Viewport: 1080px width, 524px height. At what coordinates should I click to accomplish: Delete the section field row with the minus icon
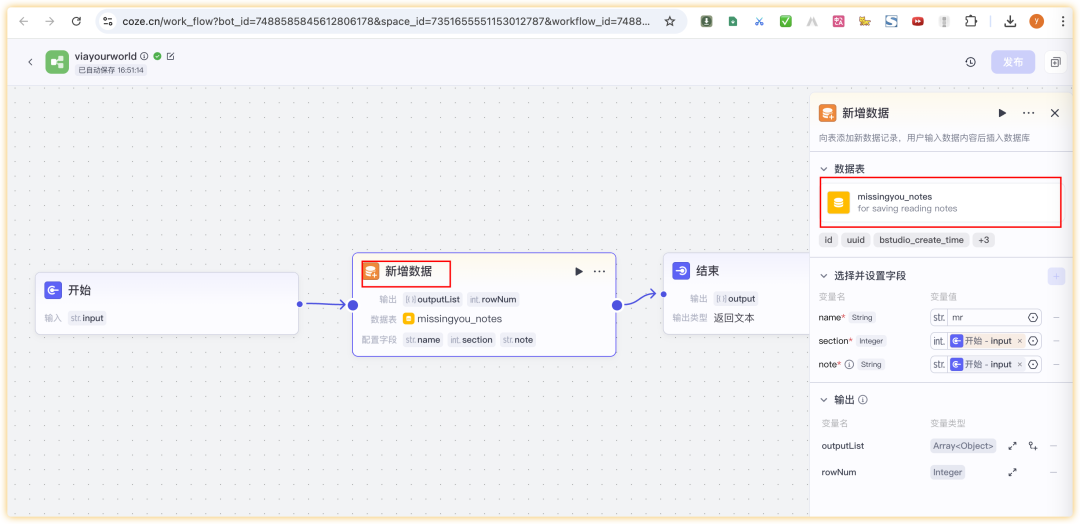click(1056, 341)
